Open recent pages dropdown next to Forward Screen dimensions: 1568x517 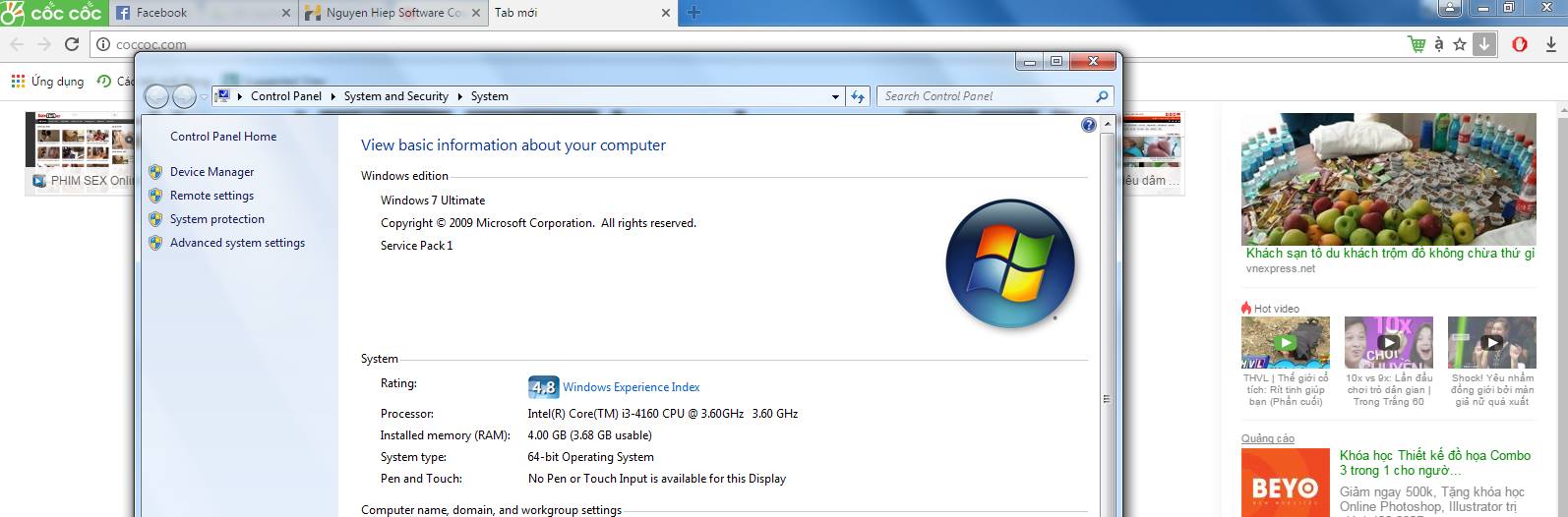[204, 96]
